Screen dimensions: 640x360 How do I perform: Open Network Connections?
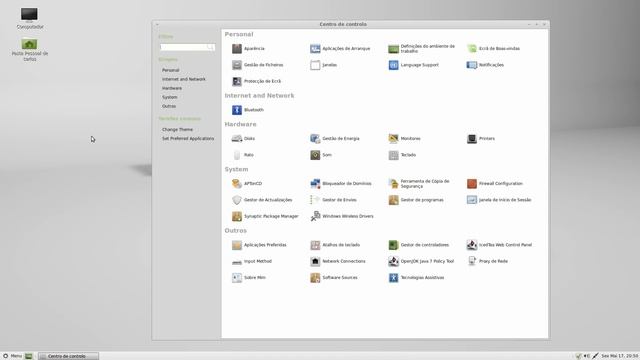338,261
